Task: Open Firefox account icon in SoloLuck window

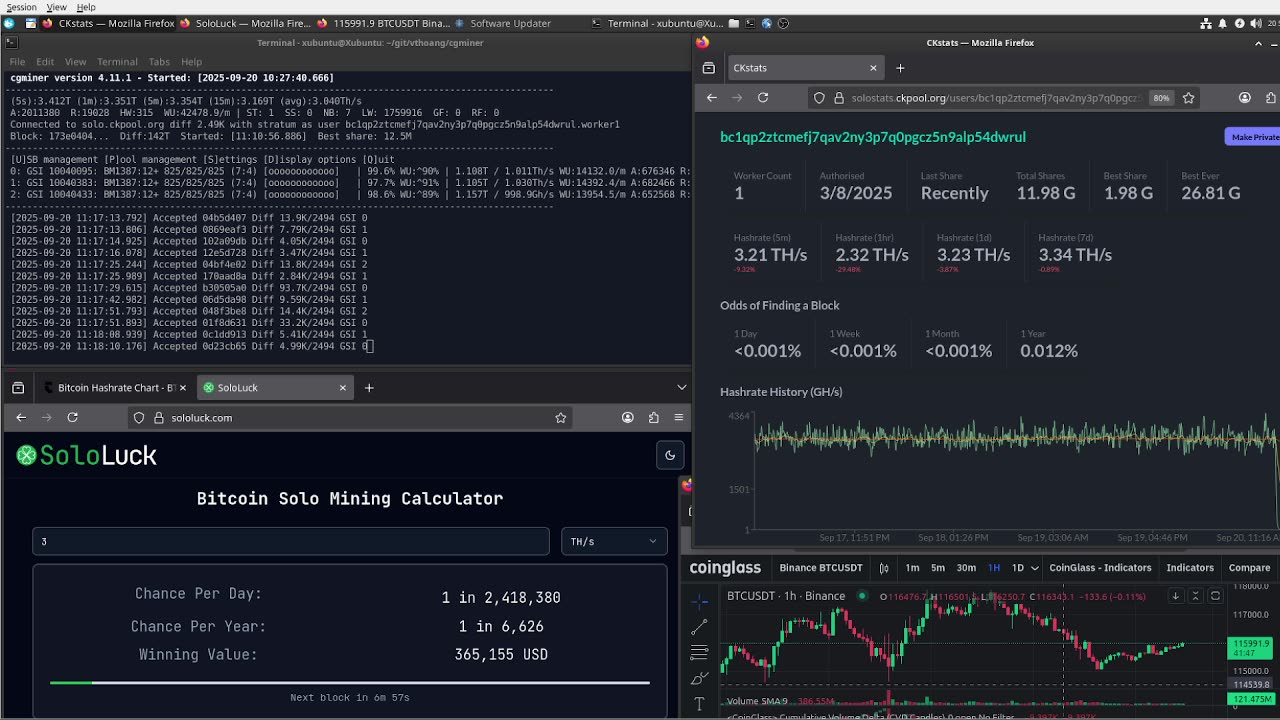Action: (627, 417)
